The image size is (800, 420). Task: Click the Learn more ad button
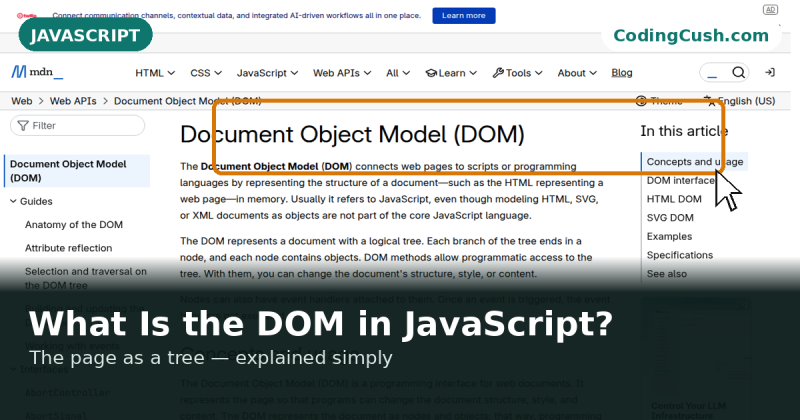click(464, 15)
